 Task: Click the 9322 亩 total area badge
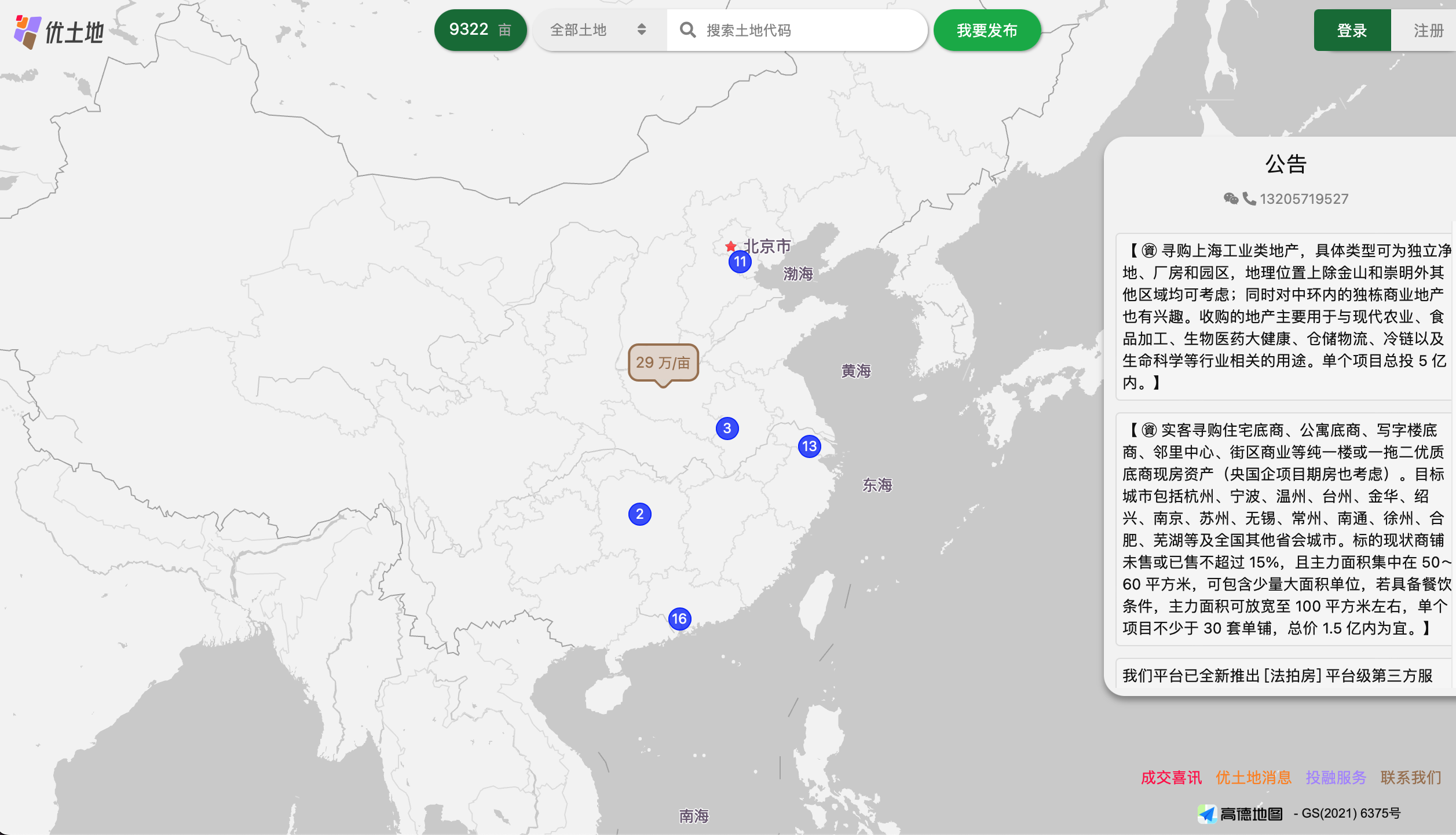point(480,30)
